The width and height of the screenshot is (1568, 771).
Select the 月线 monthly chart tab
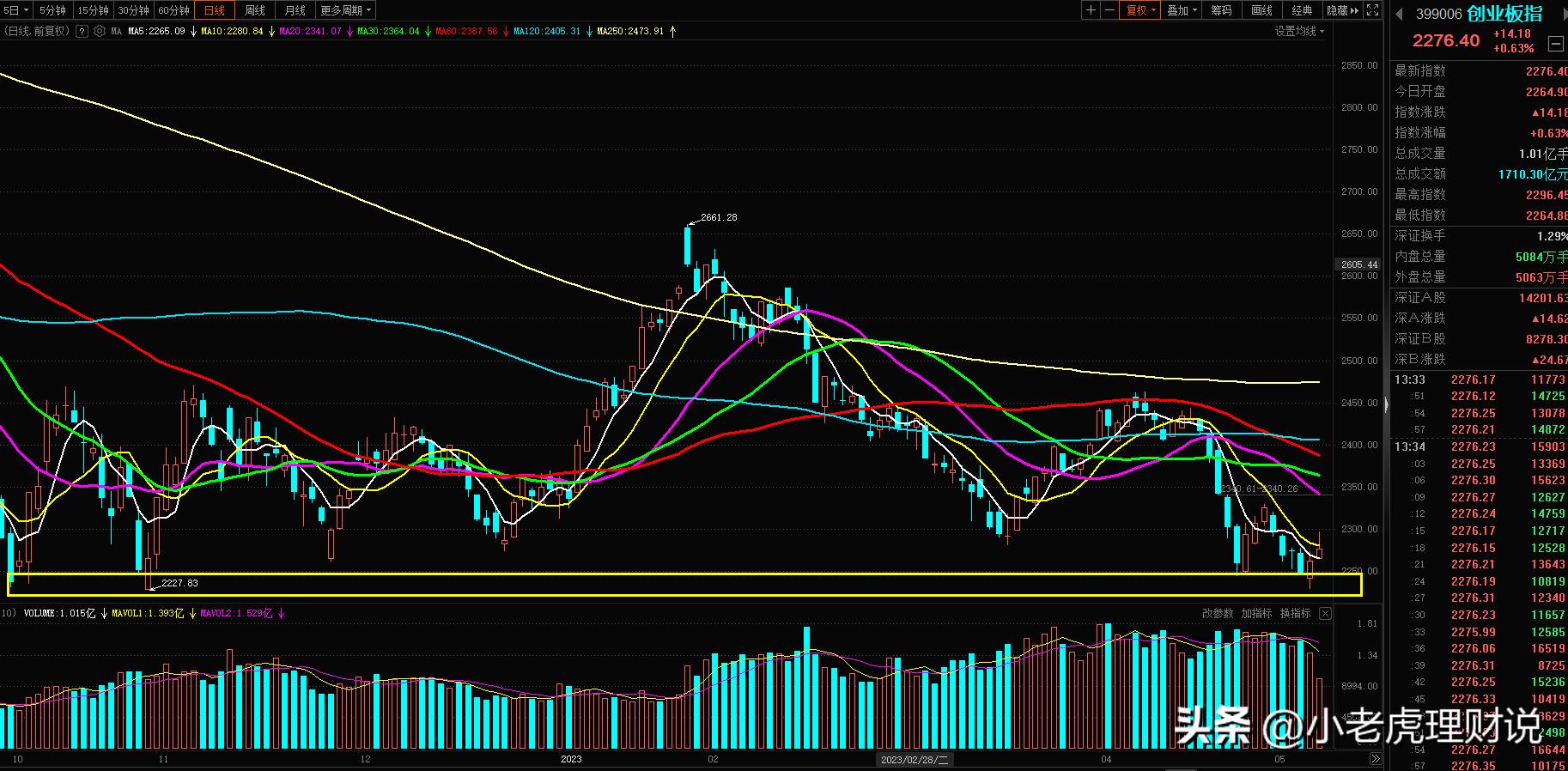[295, 10]
